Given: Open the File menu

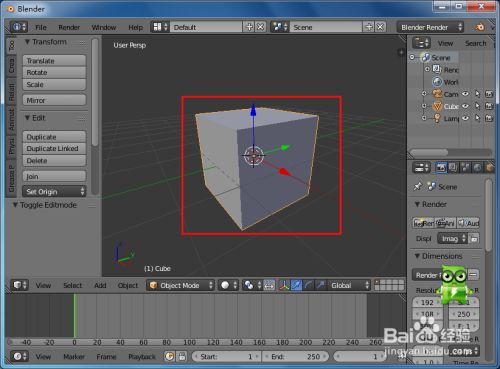Looking at the screenshot, I should point(41,27).
